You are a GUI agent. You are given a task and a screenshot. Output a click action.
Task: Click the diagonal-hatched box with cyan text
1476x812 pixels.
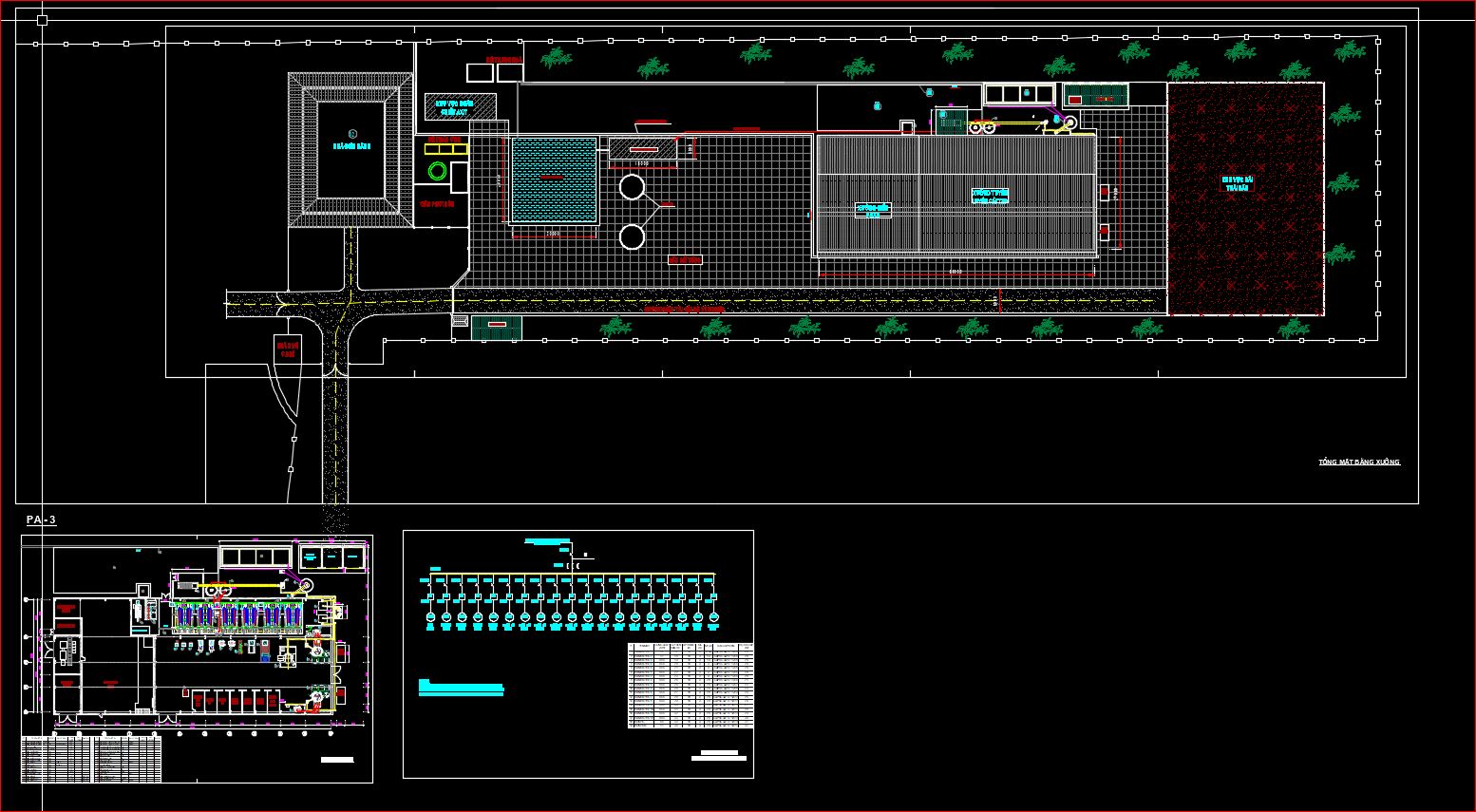click(460, 106)
